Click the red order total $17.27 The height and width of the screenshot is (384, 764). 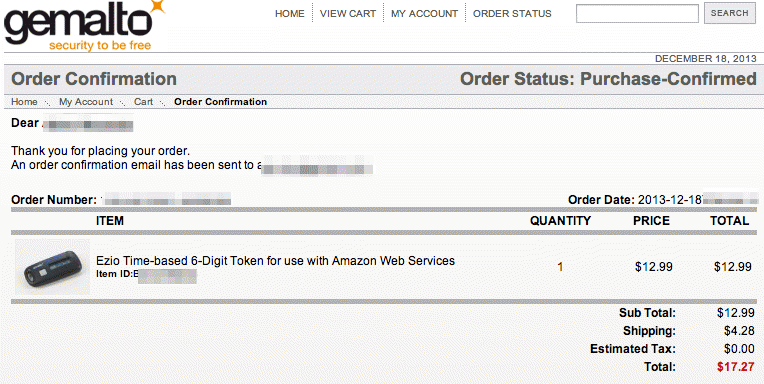click(736, 367)
